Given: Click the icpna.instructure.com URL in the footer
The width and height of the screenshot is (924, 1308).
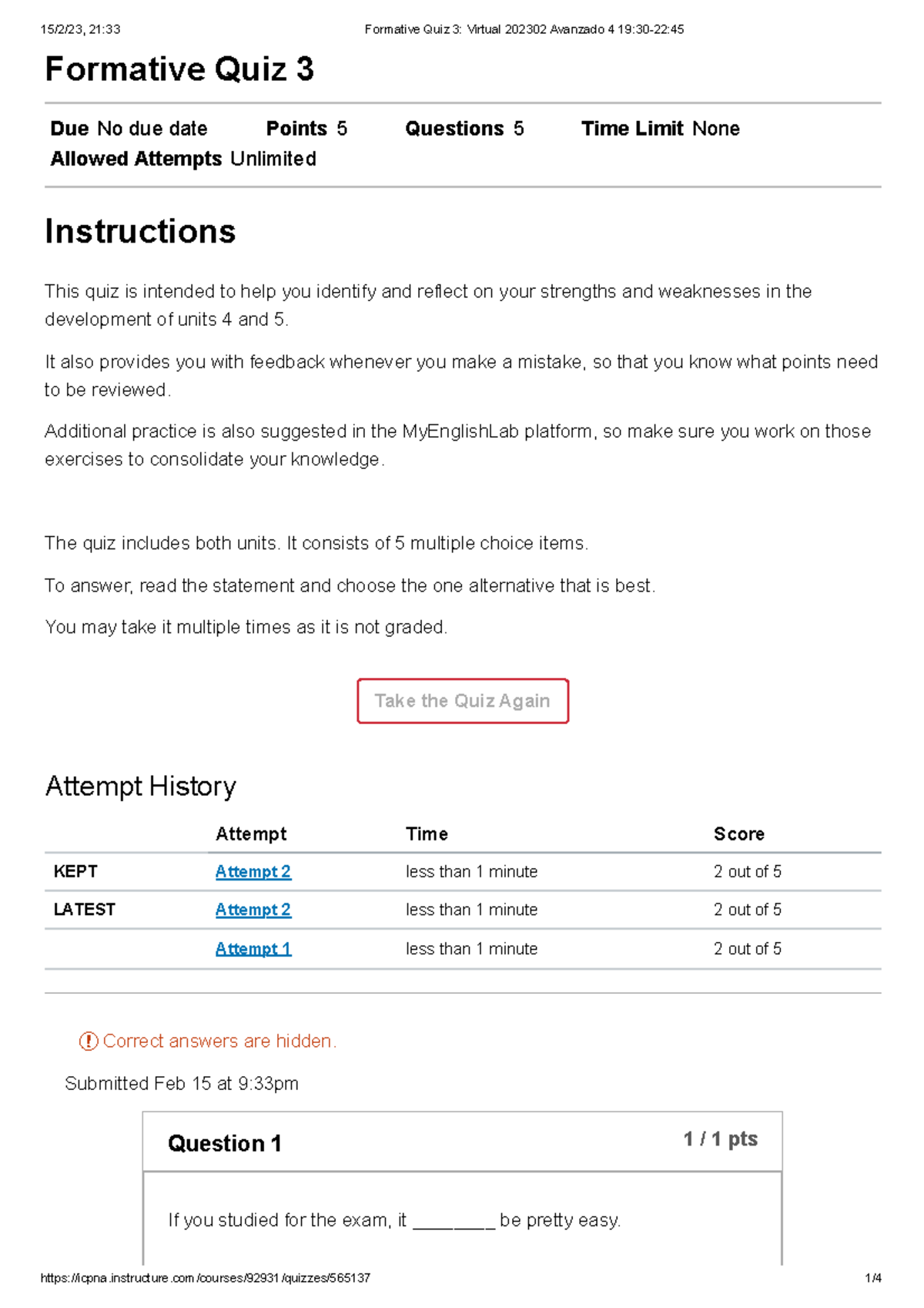Looking at the screenshot, I should coord(205,1278).
